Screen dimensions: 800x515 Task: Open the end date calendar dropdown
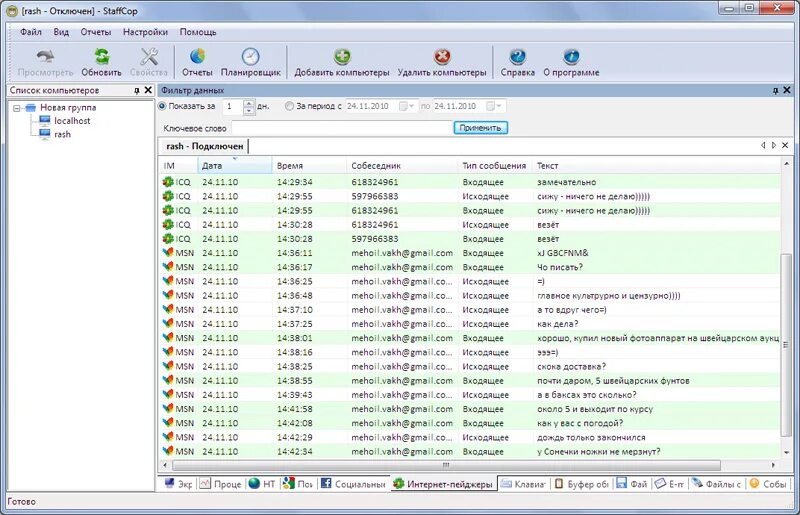pos(494,106)
